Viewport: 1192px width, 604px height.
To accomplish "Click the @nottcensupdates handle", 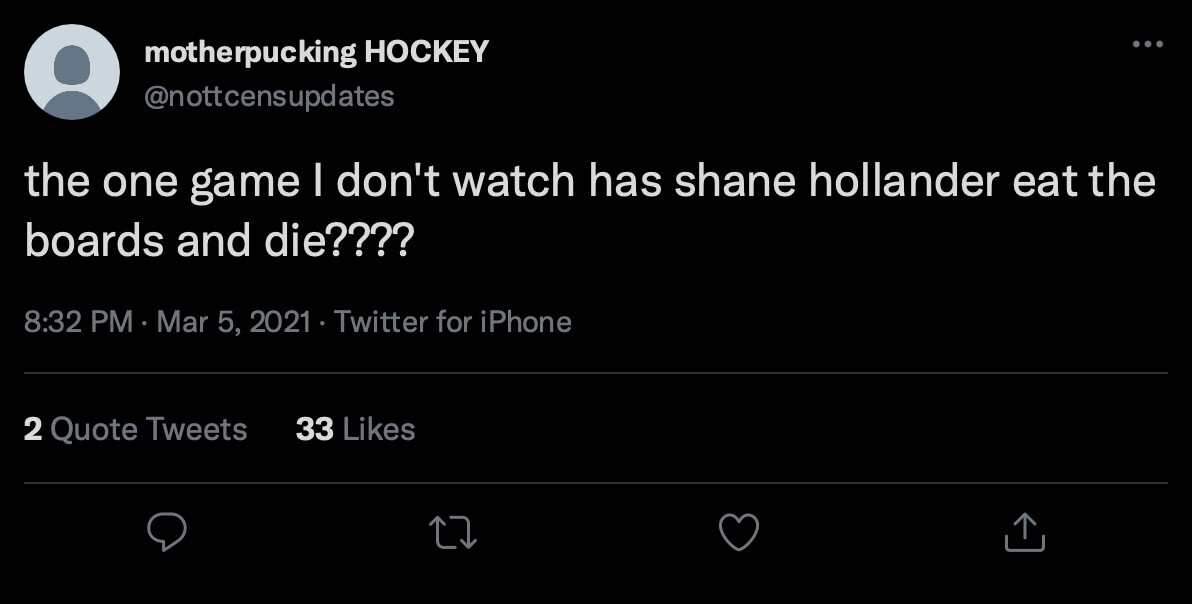I will point(269,96).
